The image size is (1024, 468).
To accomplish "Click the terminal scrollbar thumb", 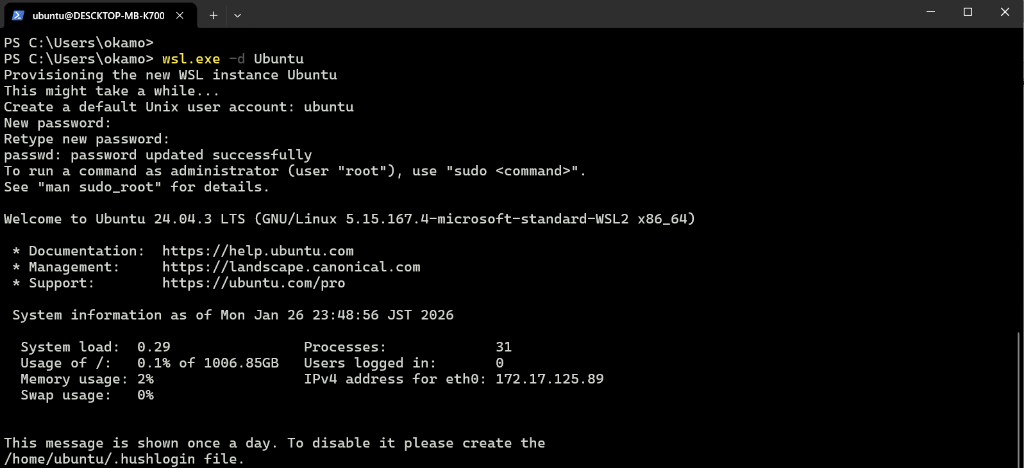I will (1019, 398).
